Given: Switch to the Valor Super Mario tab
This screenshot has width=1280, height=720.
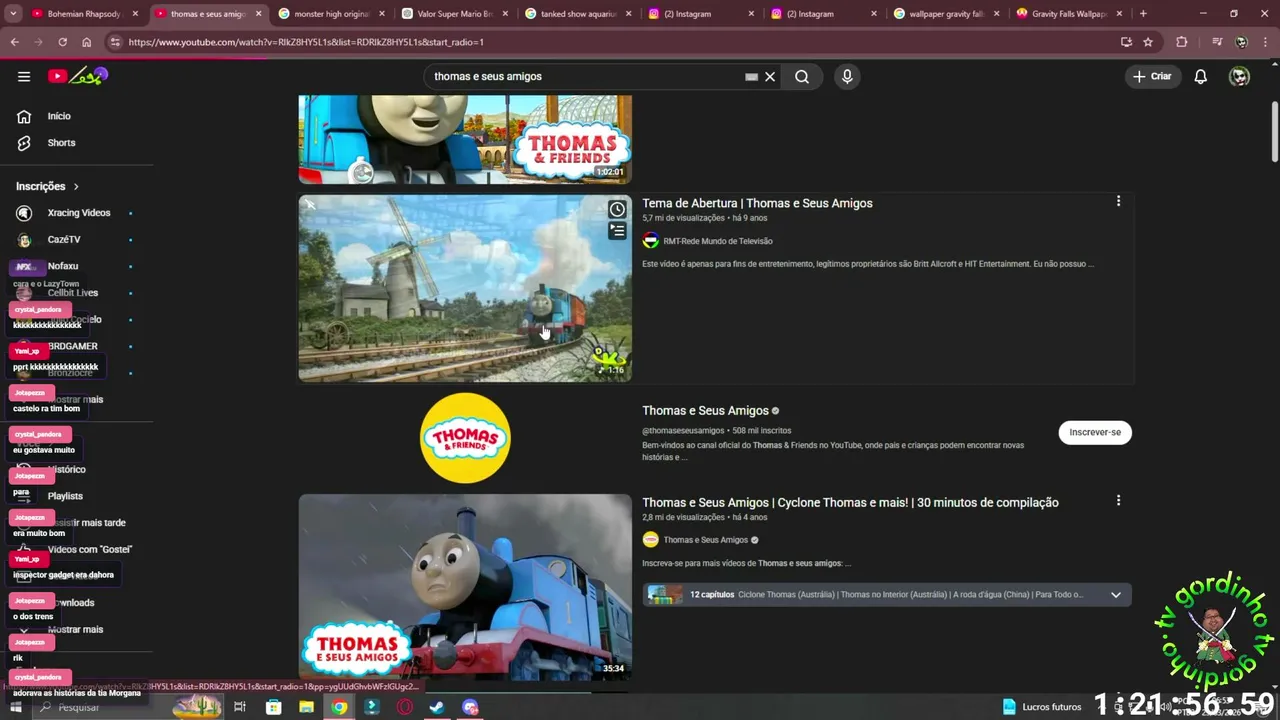Looking at the screenshot, I should point(455,14).
